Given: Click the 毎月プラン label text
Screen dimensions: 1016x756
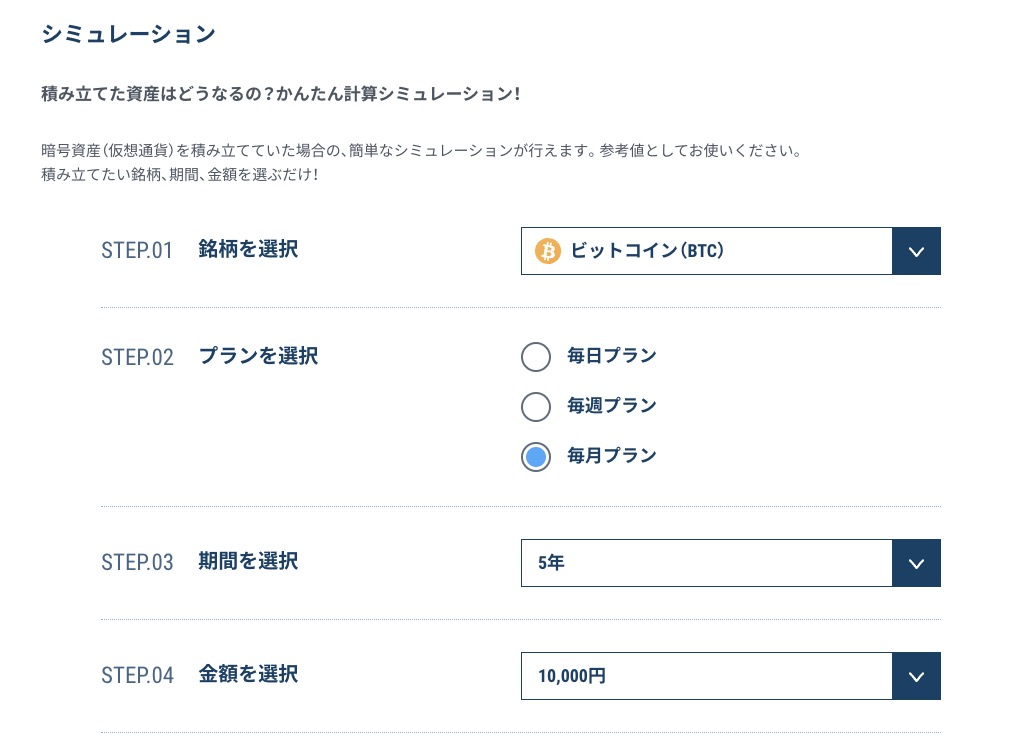Looking at the screenshot, I should click(612, 455).
